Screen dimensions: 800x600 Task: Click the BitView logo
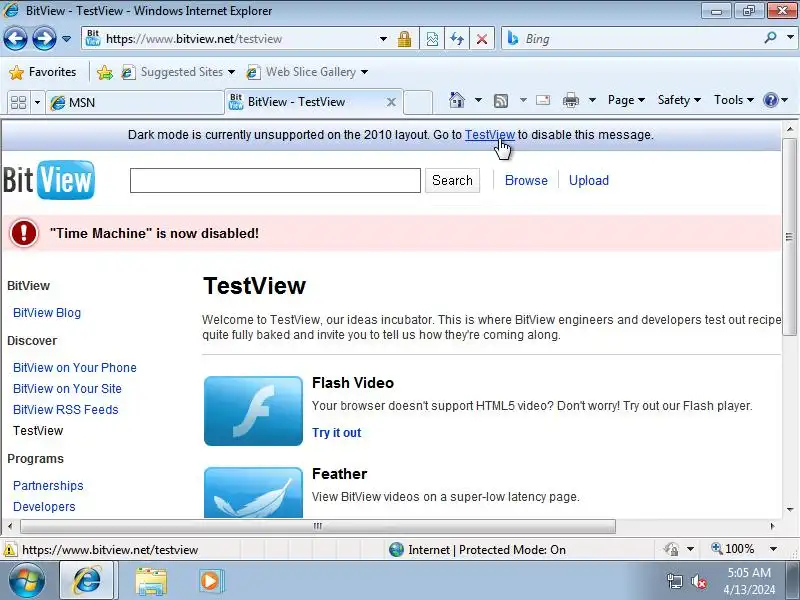point(49,180)
